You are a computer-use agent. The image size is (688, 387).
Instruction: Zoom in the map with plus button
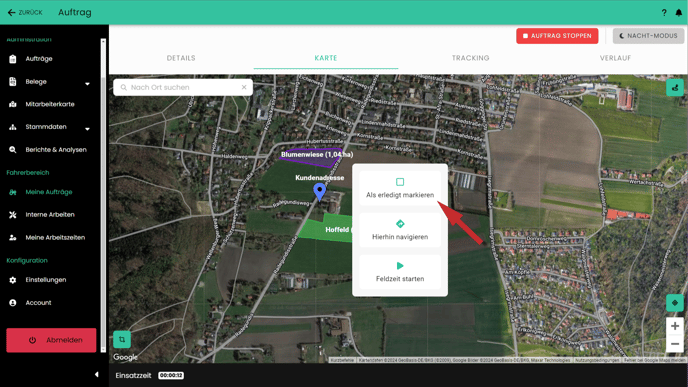pyautogui.click(x=674, y=326)
